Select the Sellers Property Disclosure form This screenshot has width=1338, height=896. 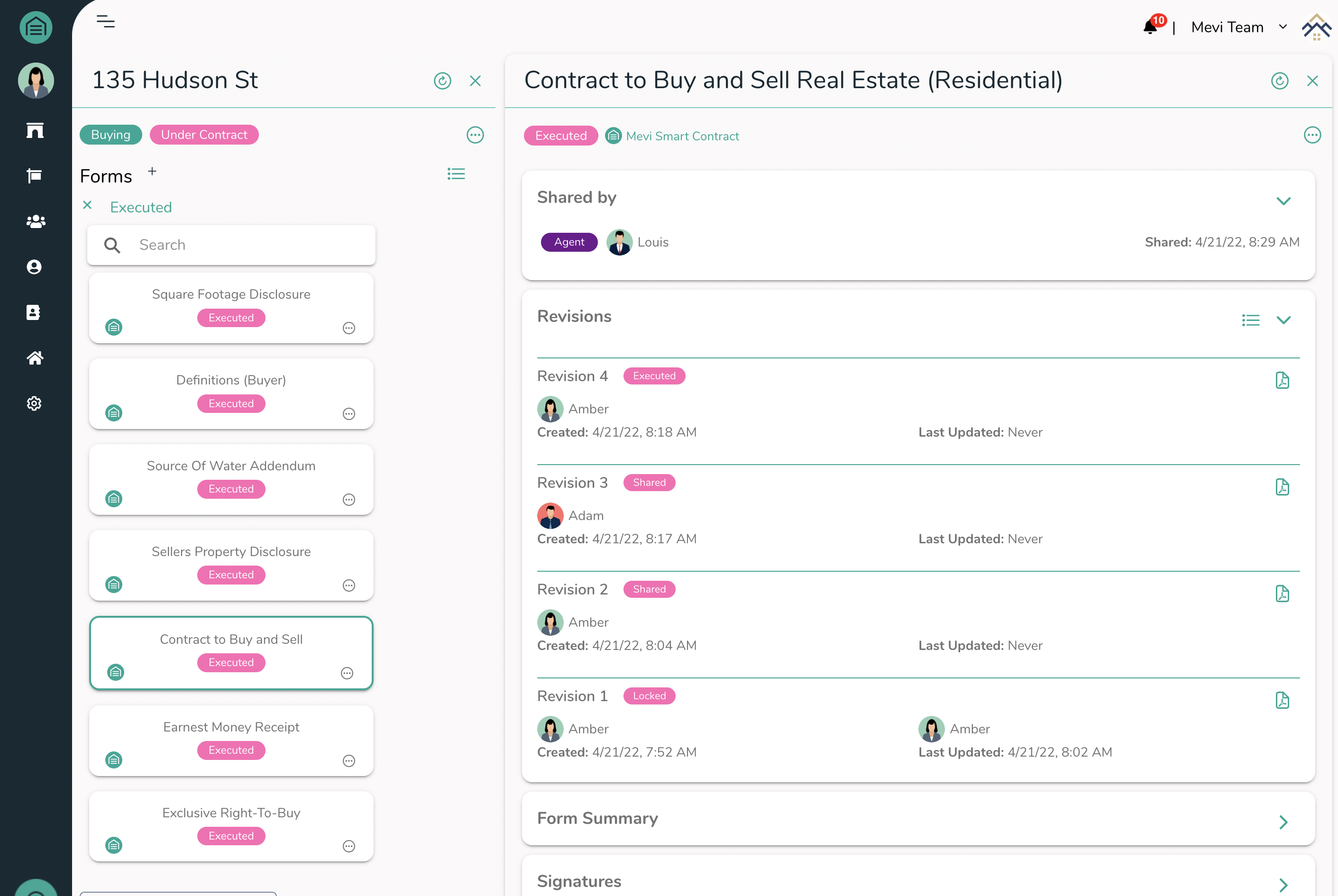(x=231, y=551)
